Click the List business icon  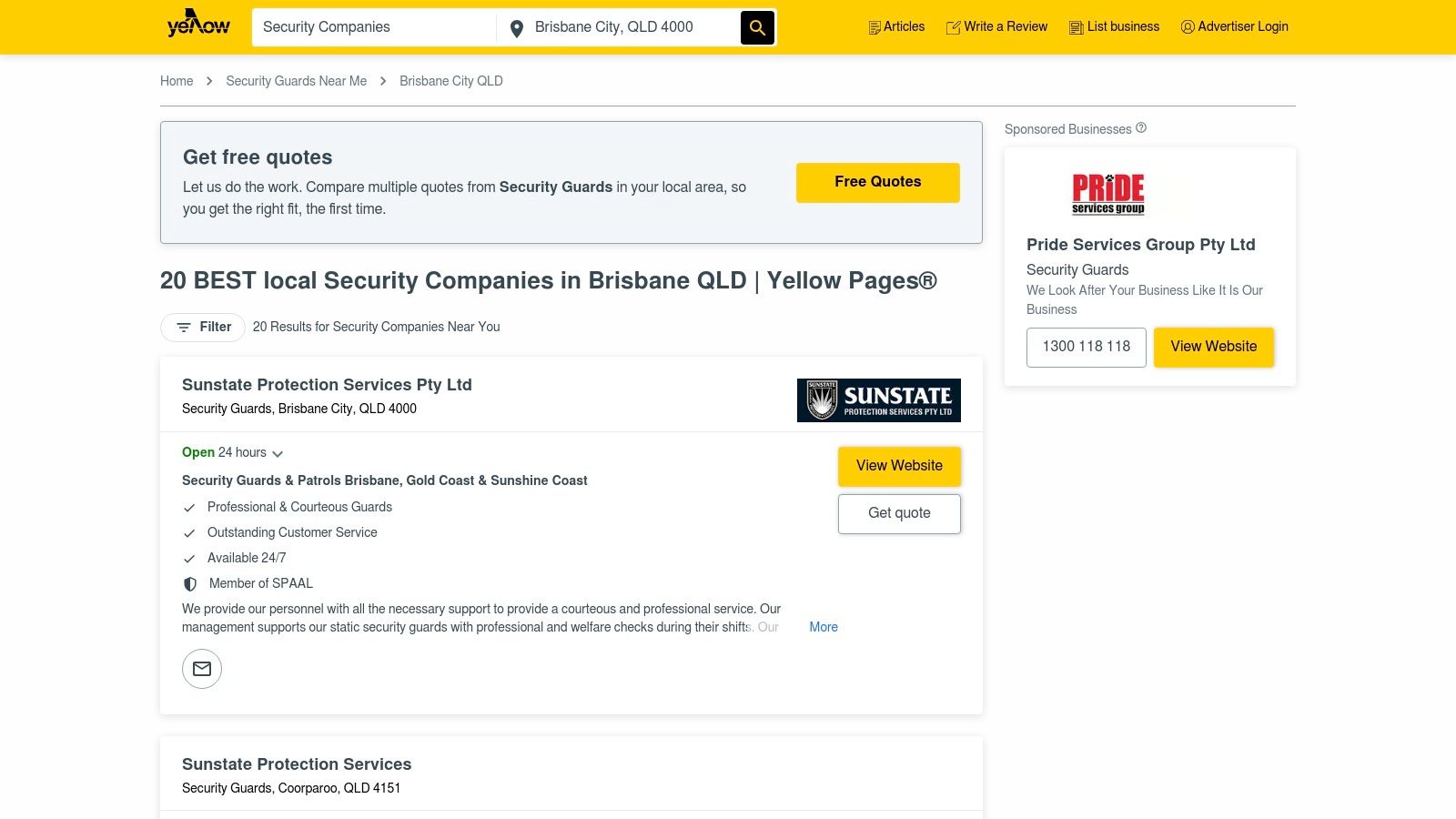click(x=1075, y=27)
